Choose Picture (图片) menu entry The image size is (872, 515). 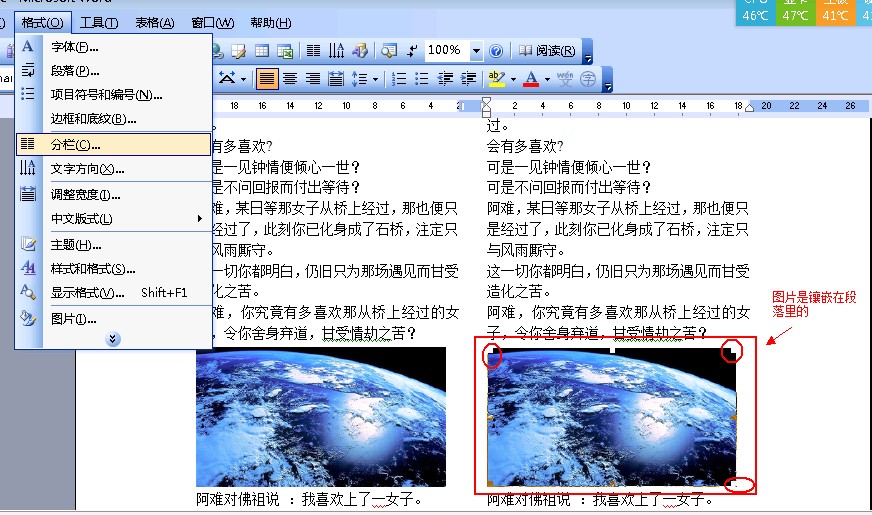114,319
